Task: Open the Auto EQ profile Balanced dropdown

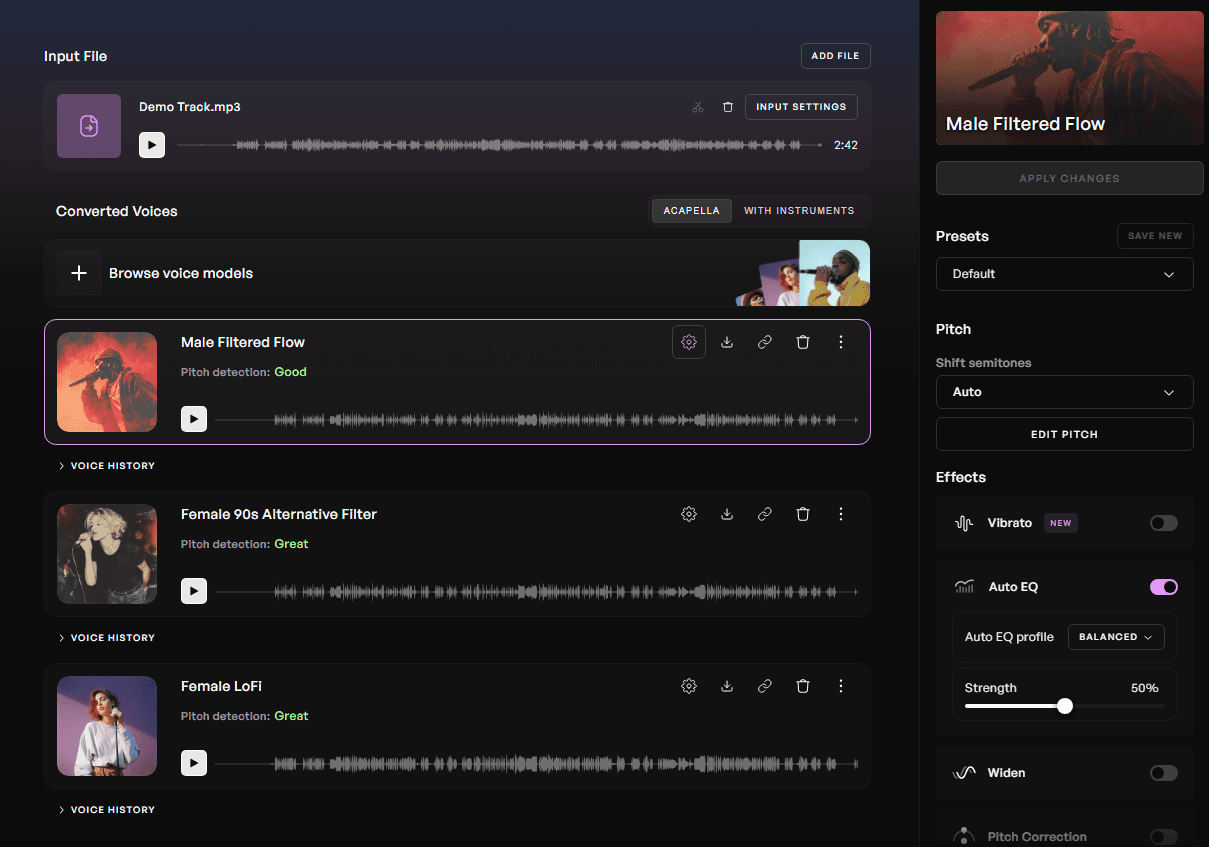Action: coord(1116,637)
